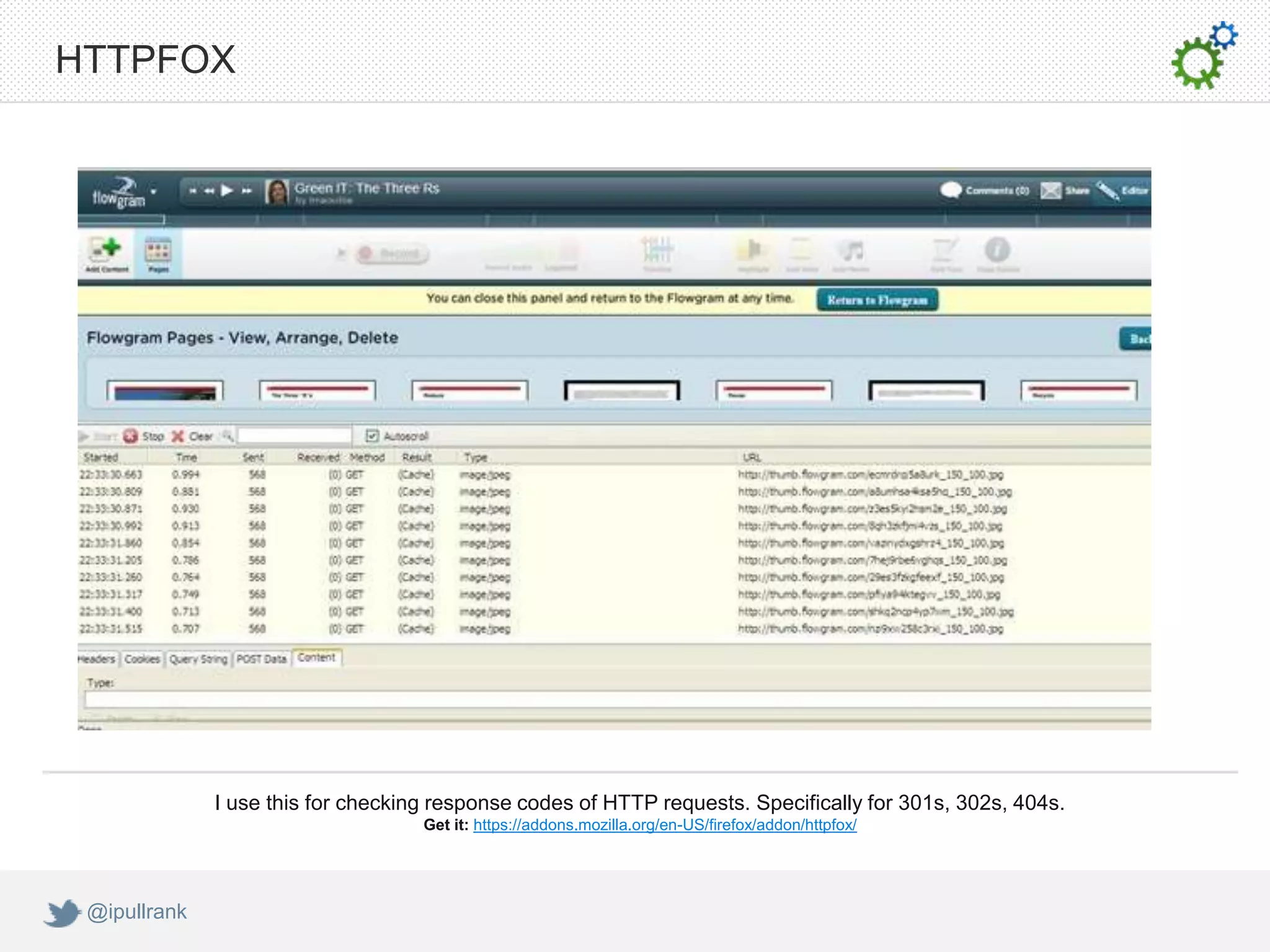Image resolution: width=1270 pixels, height=952 pixels.
Task: Open the Cookies tab
Action: [142, 659]
